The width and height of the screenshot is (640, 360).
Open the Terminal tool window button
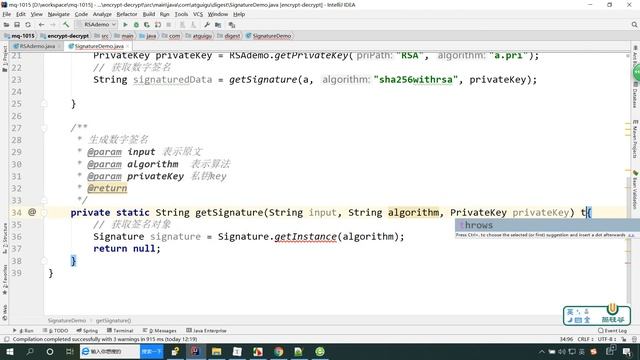(x=120, y=331)
